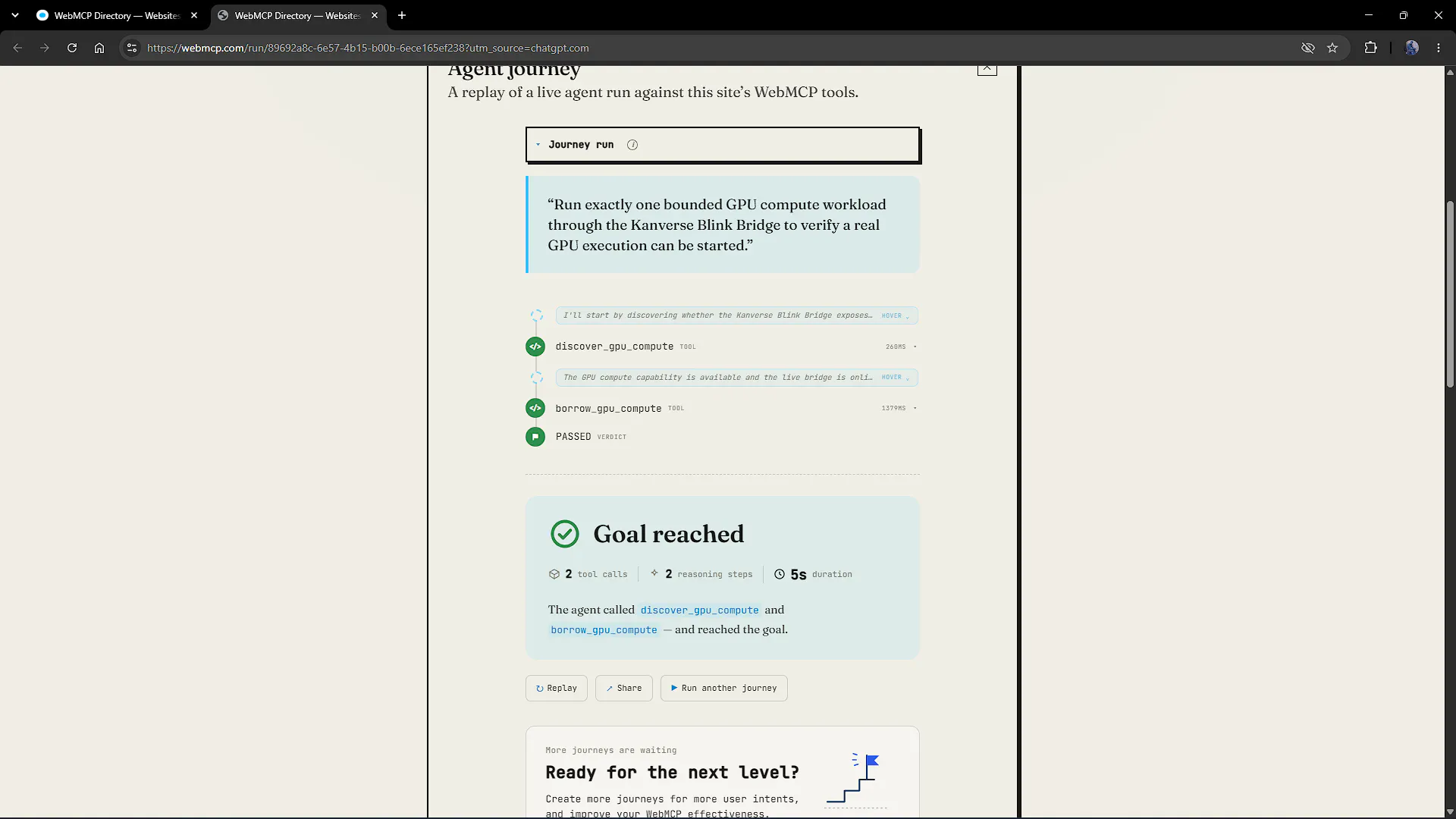Click the address bar URL
This screenshot has height=819, width=1456.
pos(368,48)
